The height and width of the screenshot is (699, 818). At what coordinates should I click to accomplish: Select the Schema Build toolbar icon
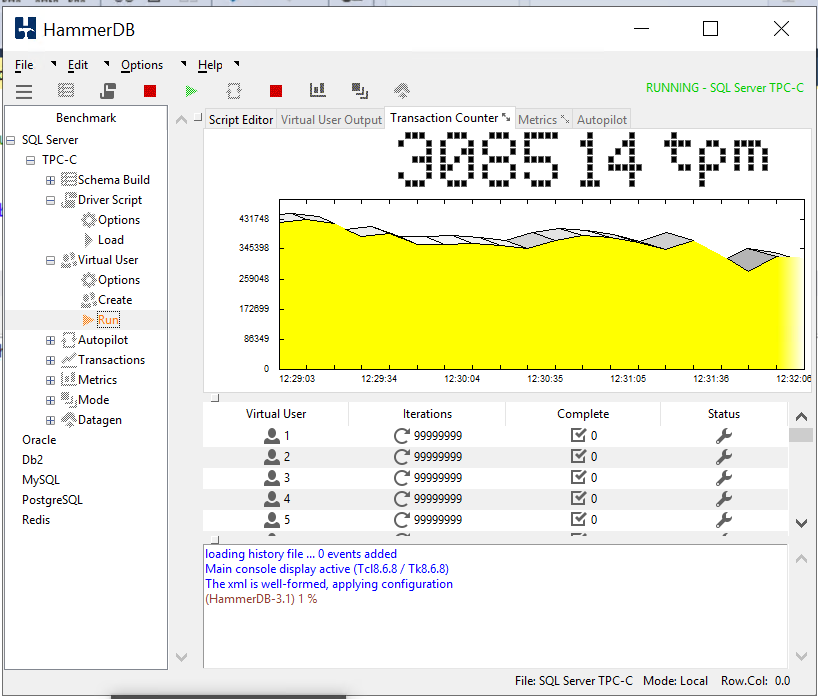tap(65, 89)
